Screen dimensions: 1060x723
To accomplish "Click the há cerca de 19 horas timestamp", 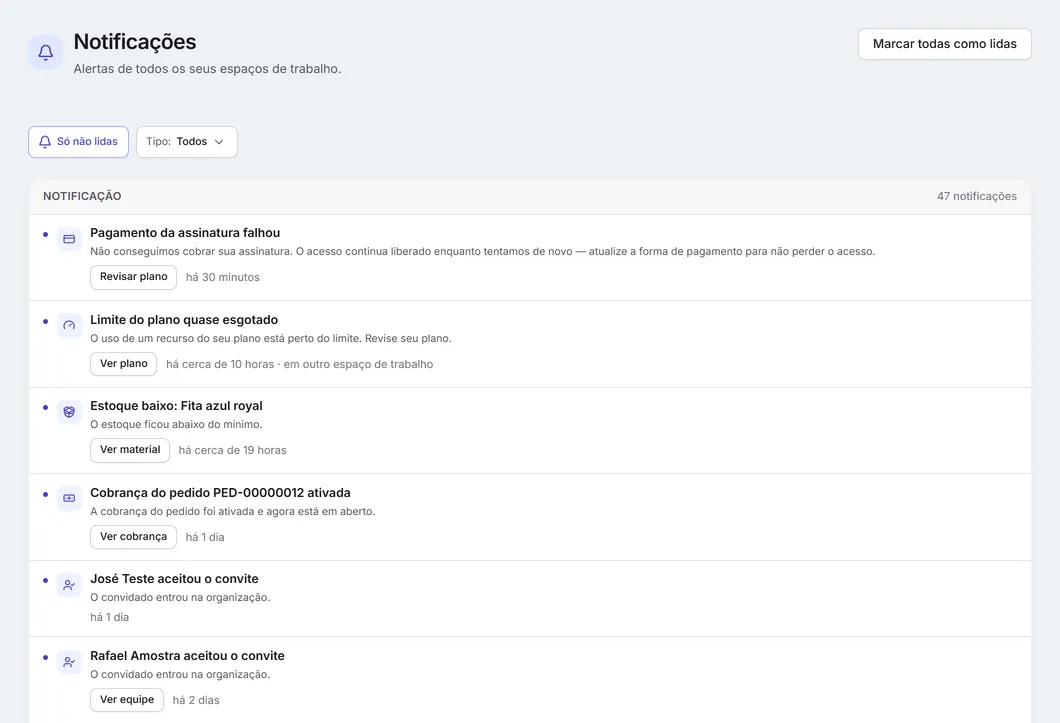I will coord(233,450).
